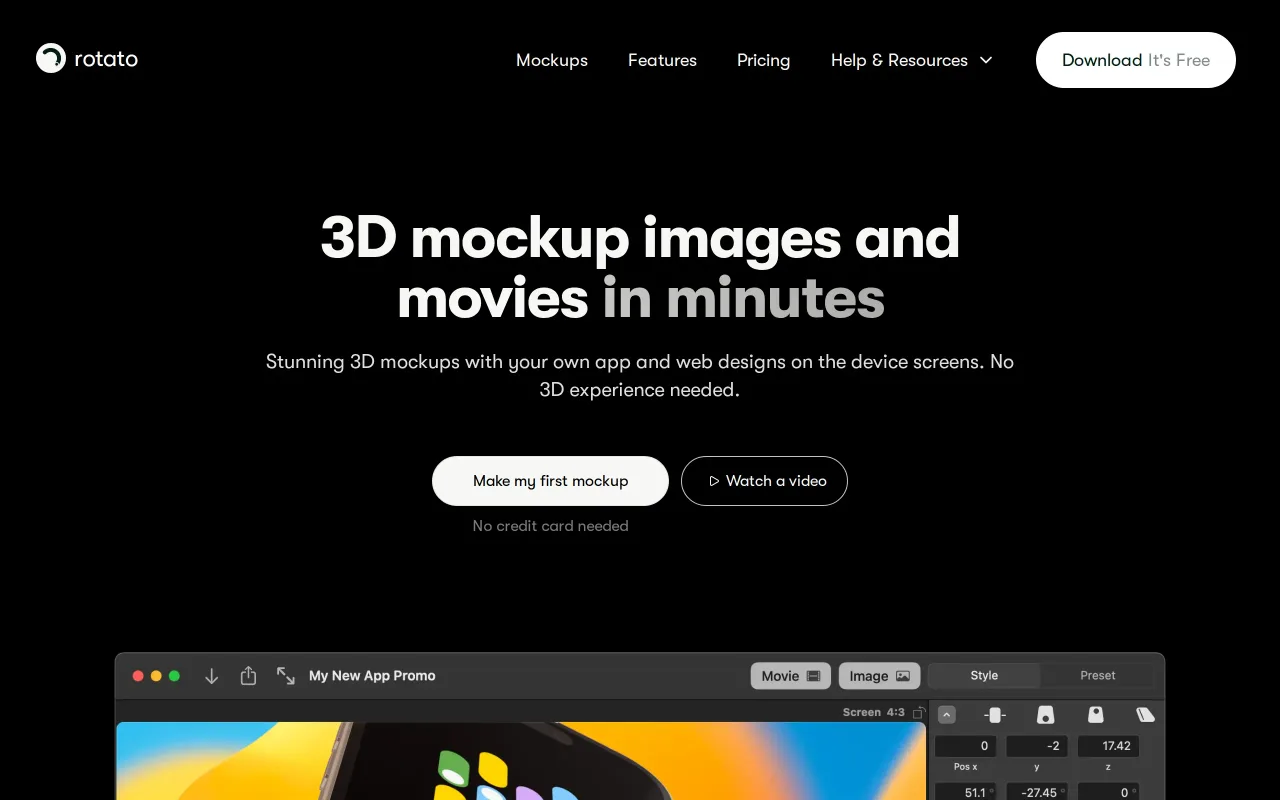The image size is (1280, 800).
Task: Click the screen rotate icon next to 4:3
Action: click(919, 712)
